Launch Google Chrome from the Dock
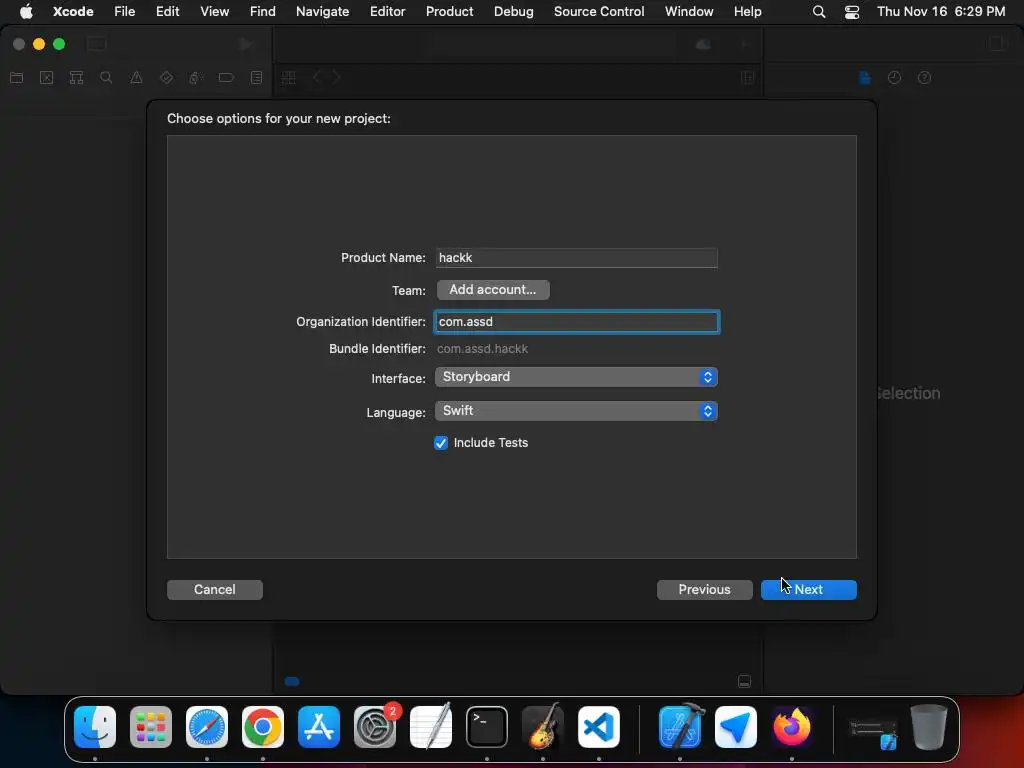This screenshot has width=1024, height=768. pyautogui.click(x=263, y=727)
